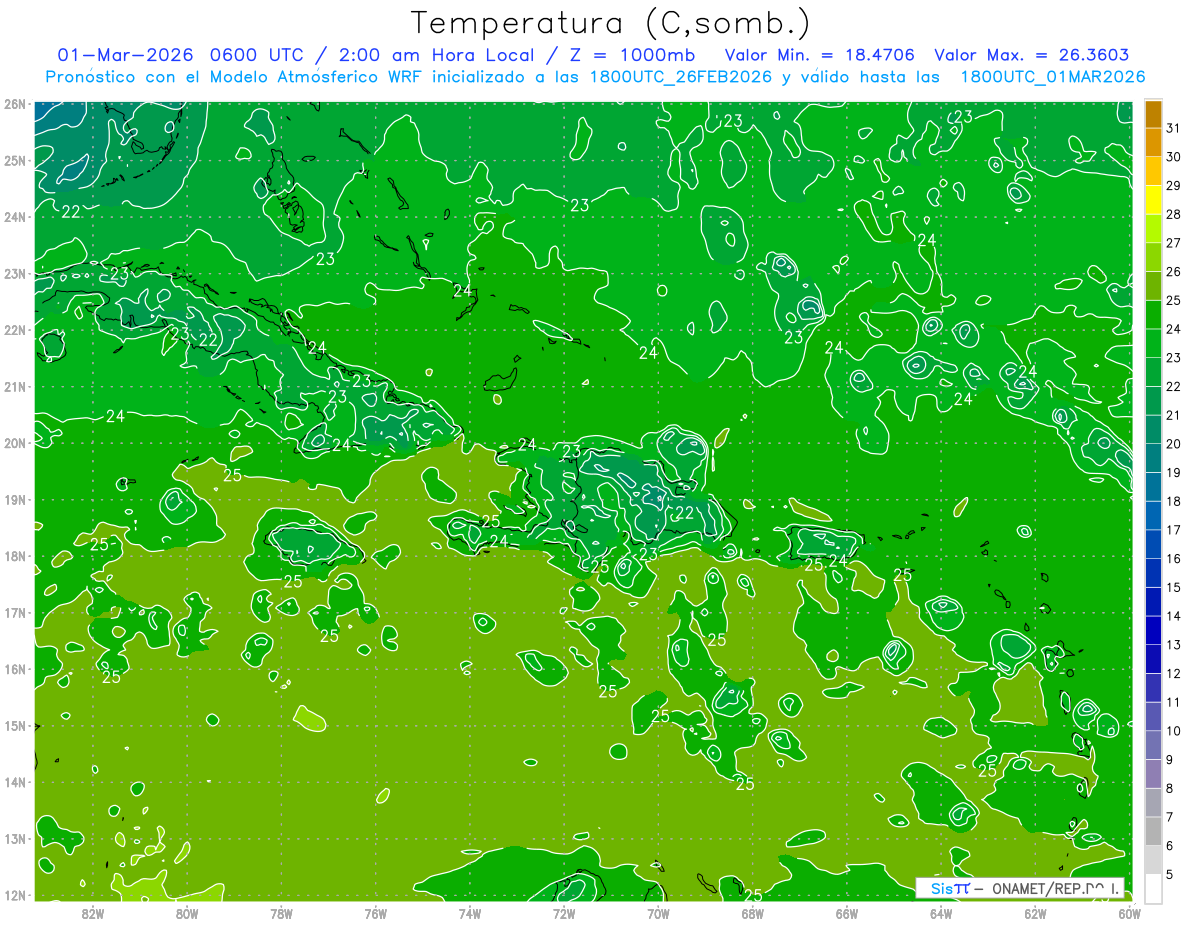Click the 74W longitude axis label
This screenshot has height=927, width=1200.
pyautogui.click(x=470, y=913)
